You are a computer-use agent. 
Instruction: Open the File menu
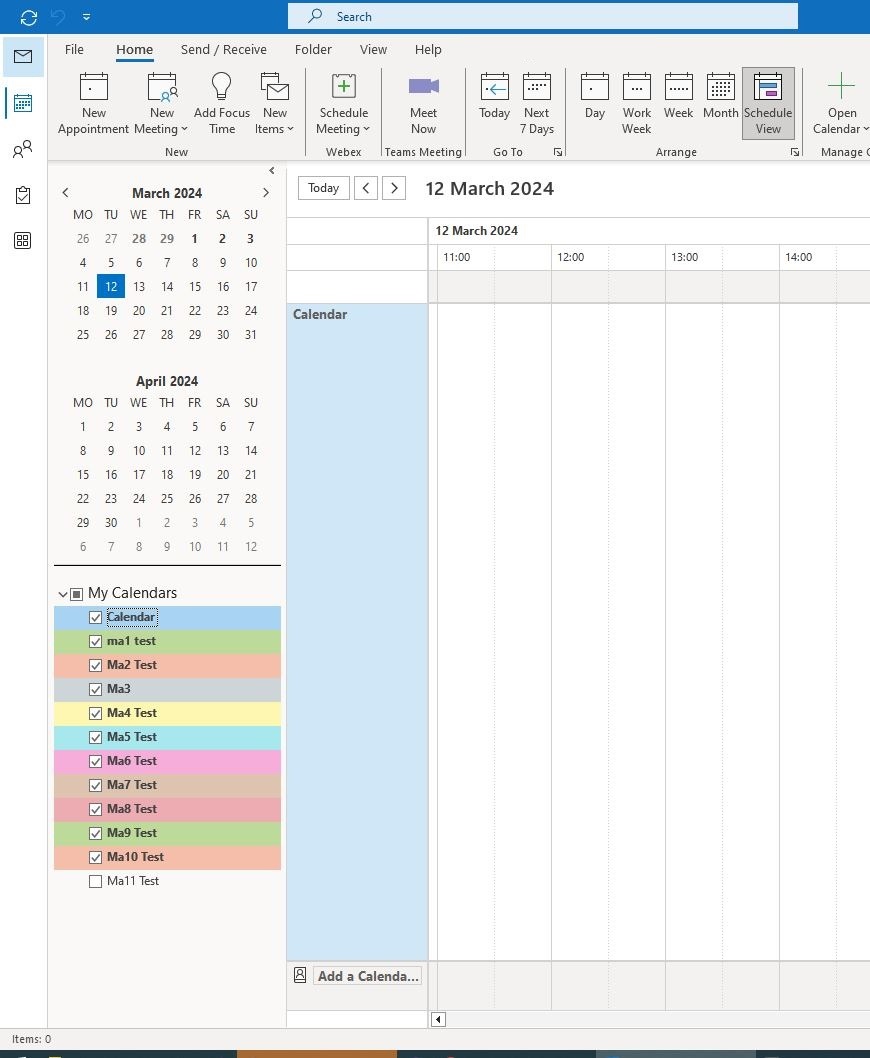pyautogui.click(x=74, y=49)
